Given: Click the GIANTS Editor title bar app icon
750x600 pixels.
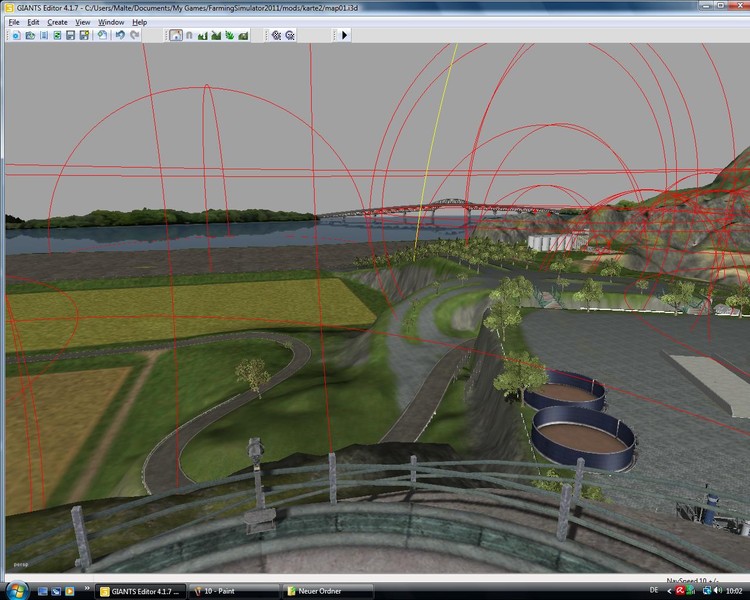Looking at the screenshot, I should pyautogui.click(x=9, y=8).
